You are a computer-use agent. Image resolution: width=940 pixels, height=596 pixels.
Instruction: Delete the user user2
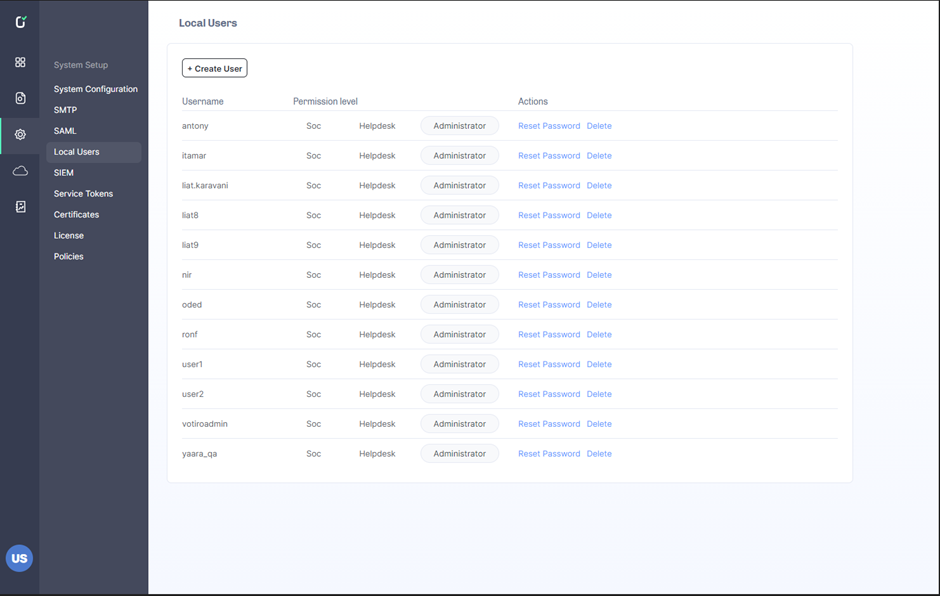pos(599,394)
